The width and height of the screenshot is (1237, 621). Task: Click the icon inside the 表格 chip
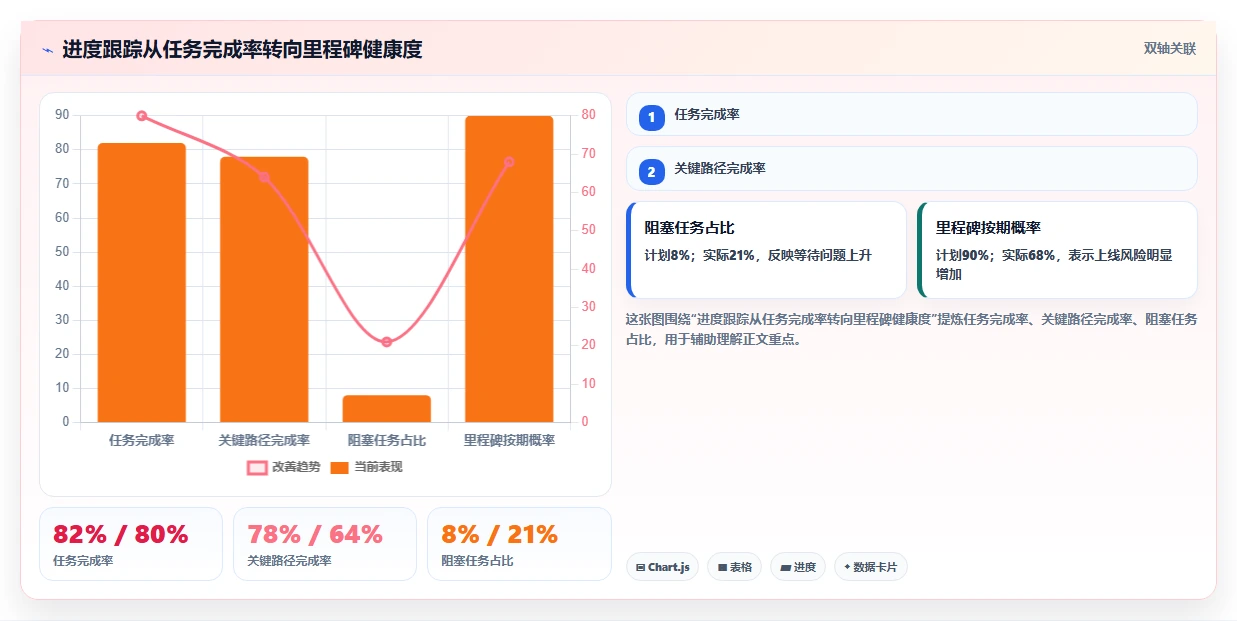point(722,567)
